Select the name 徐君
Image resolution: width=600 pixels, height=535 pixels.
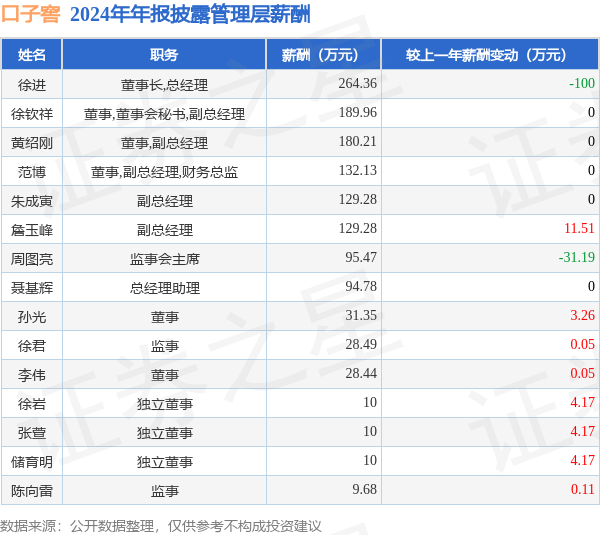pyautogui.click(x=32, y=346)
